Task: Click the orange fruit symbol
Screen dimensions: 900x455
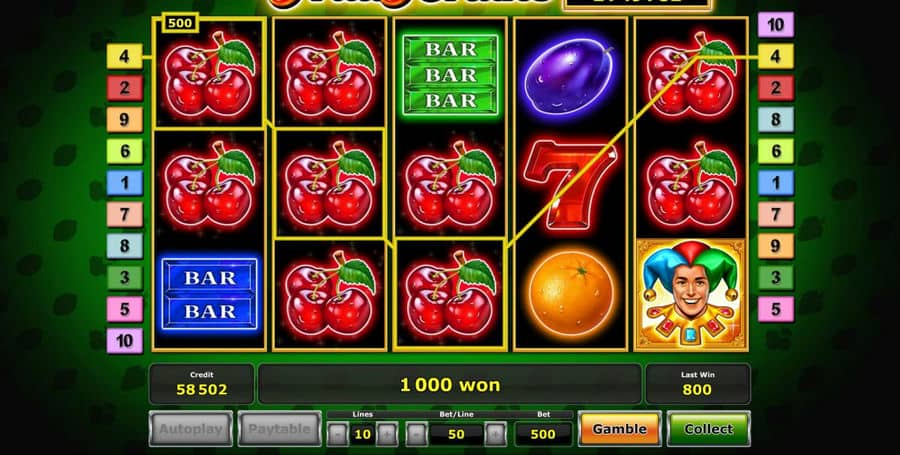Action: tap(571, 293)
